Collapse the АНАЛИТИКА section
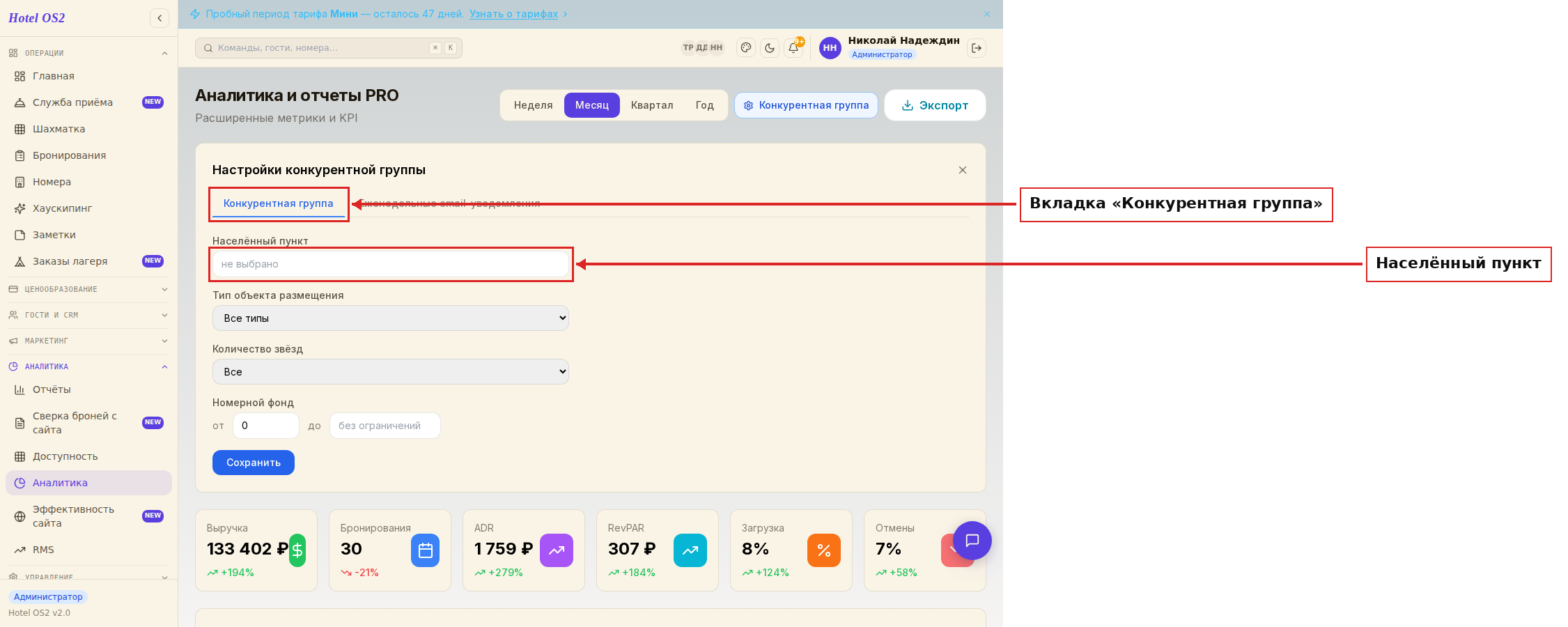1568x627 pixels. point(88,366)
